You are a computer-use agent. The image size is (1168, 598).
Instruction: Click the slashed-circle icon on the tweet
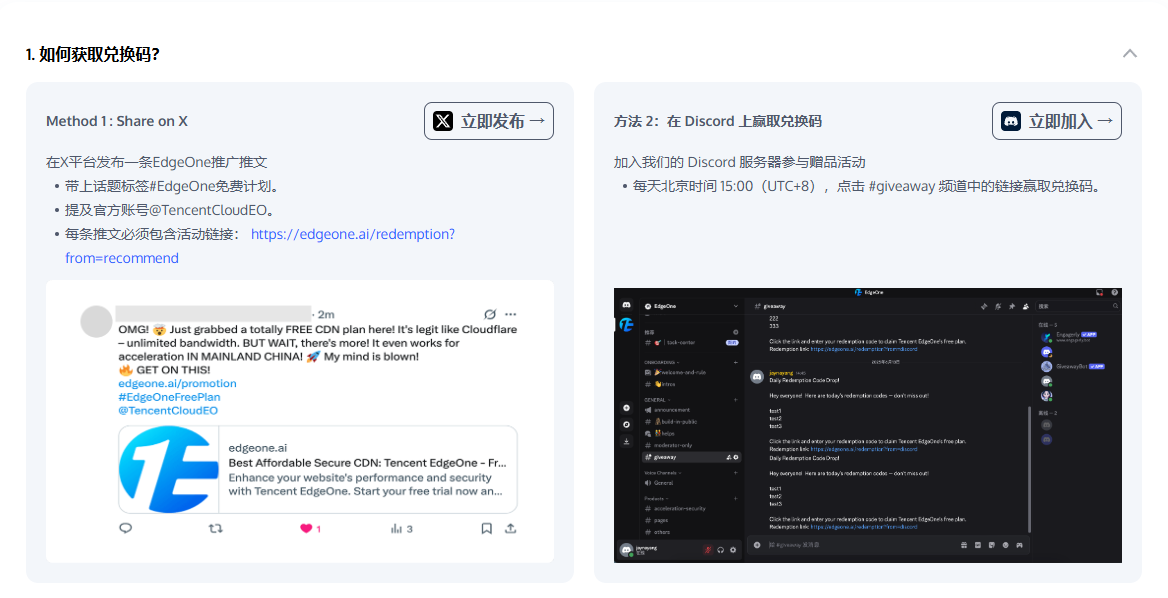coord(489,314)
